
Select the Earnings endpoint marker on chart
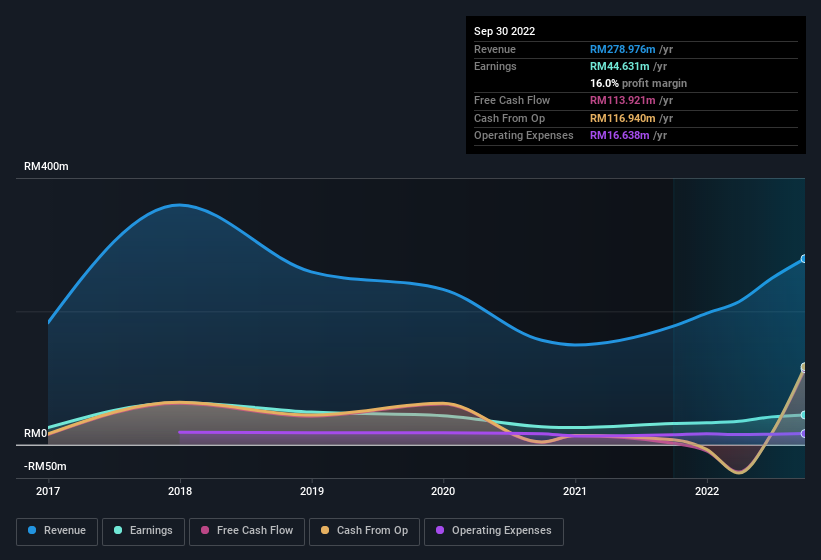coord(804,415)
